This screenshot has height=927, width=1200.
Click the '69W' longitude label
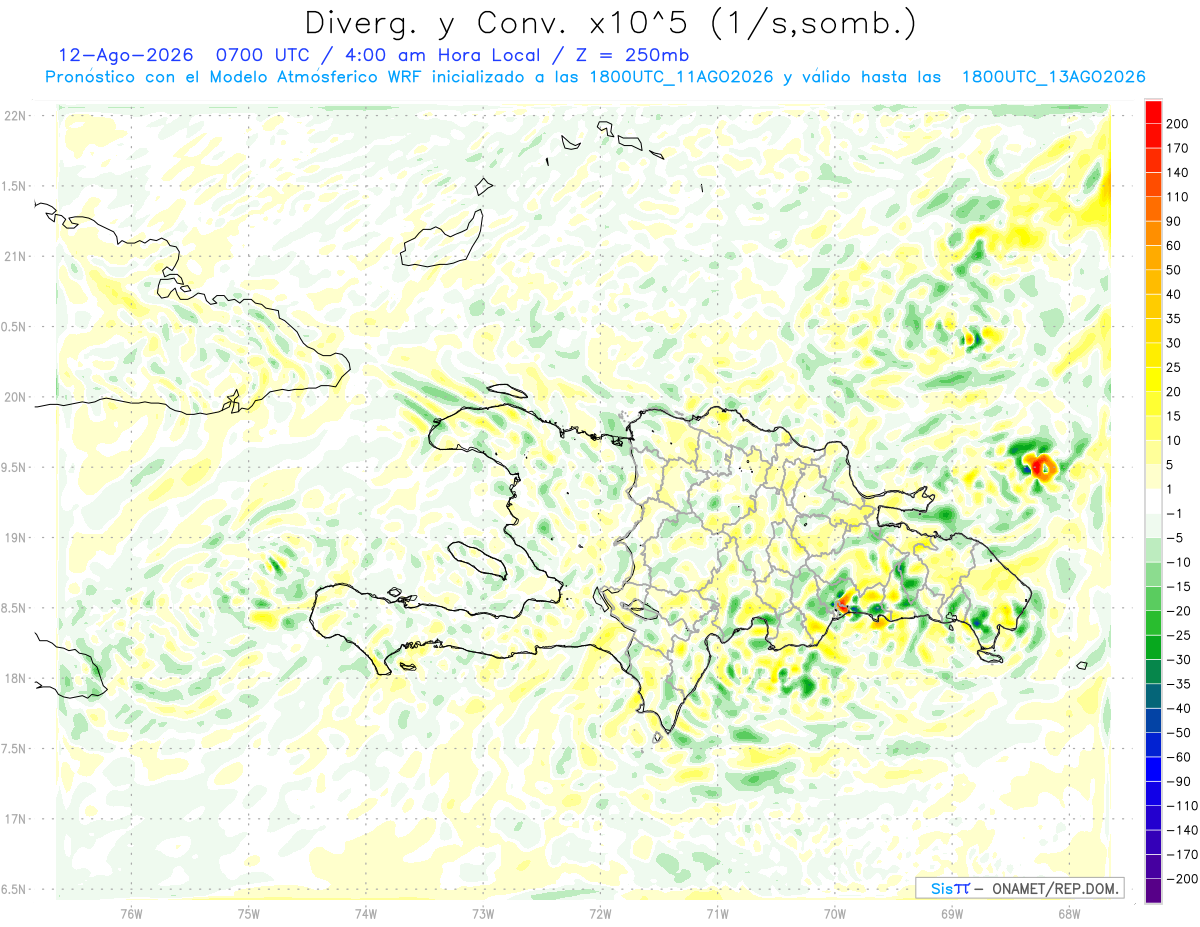(951, 913)
